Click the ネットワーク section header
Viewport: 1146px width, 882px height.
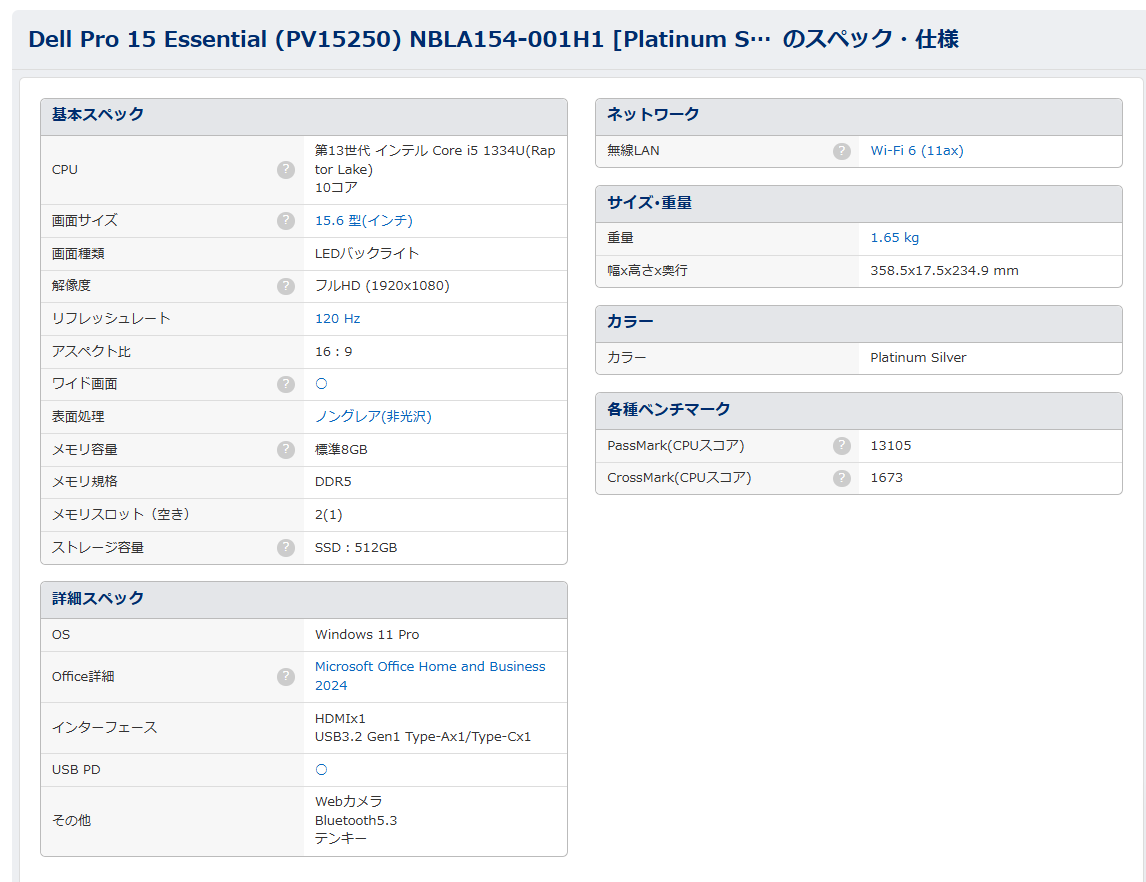click(x=859, y=117)
